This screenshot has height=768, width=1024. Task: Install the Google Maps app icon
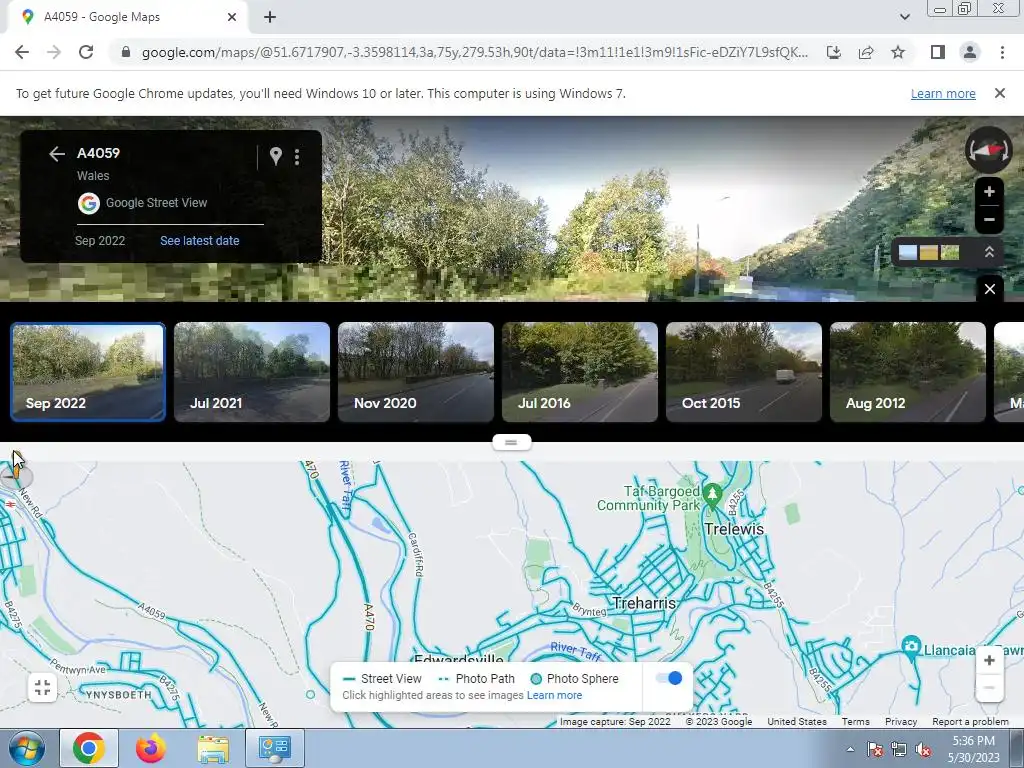pos(834,52)
